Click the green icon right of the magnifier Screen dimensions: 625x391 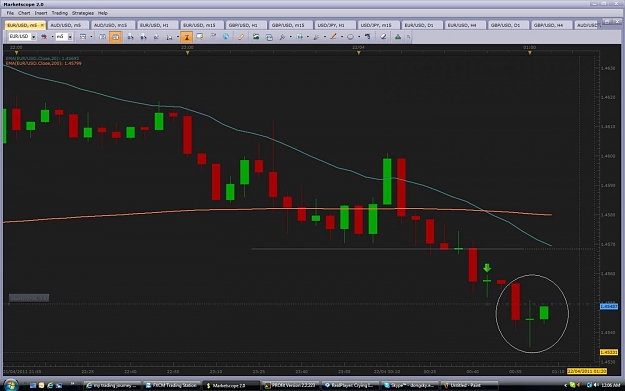299,37
